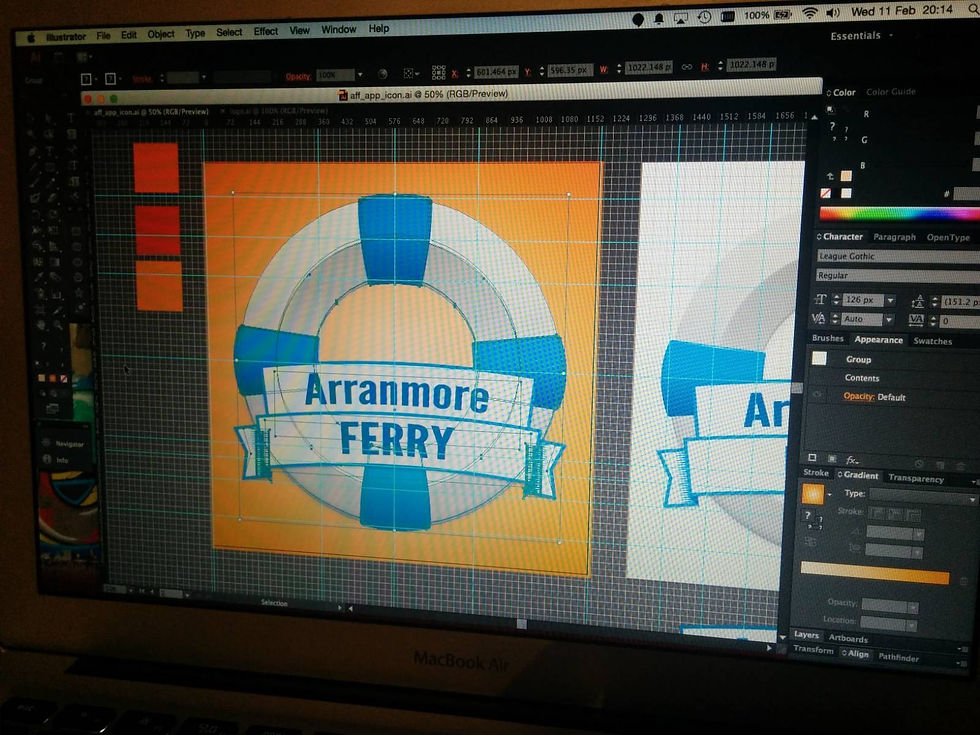
Task: Open the Effect menu
Action: 266,31
